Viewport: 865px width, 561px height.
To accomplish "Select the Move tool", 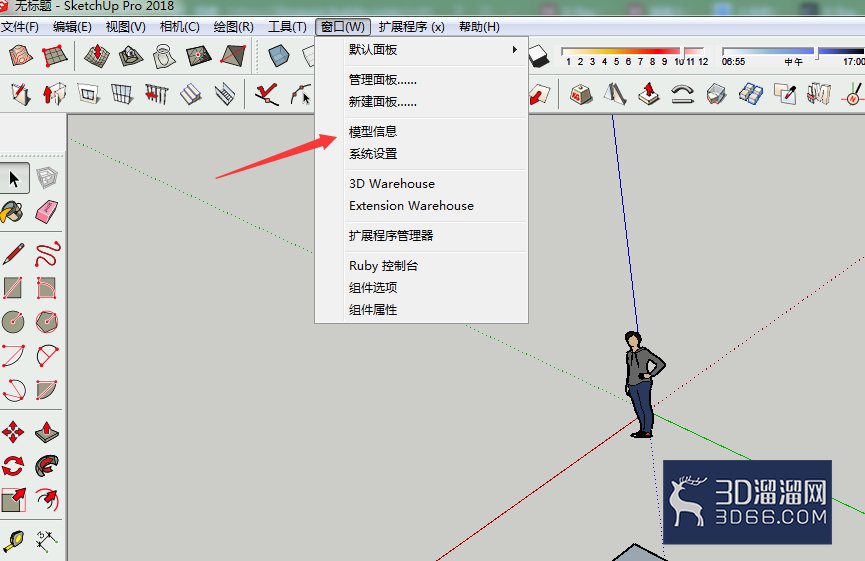I will point(13,432).
